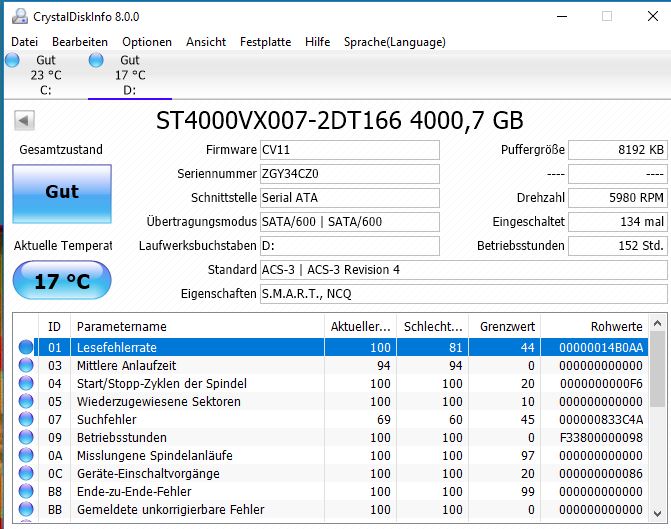Screen dimensions: 671x529
Task: Select the 07 Suchfehler row
Action: [331, 419]
